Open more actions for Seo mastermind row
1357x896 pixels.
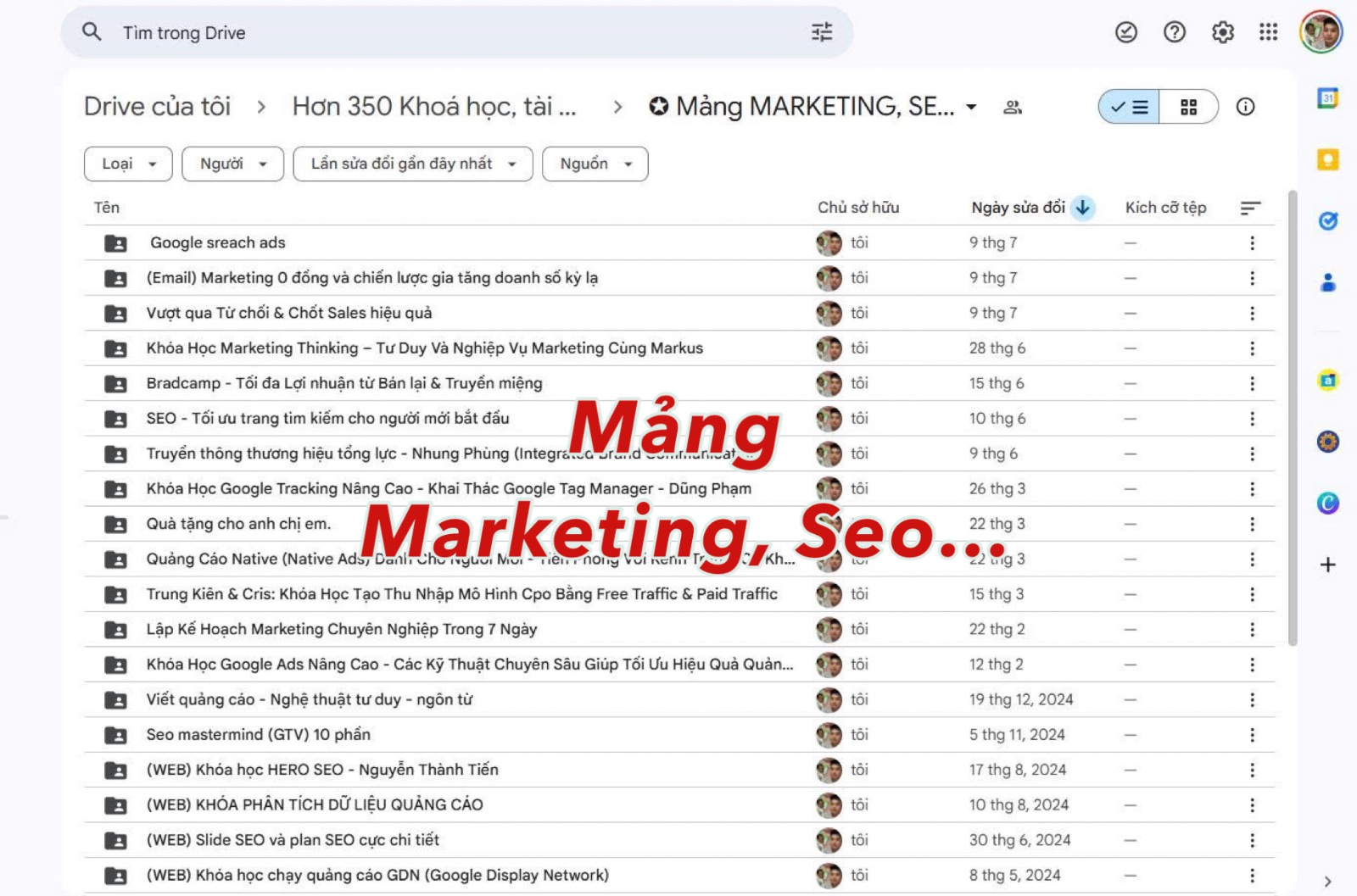1252,735
